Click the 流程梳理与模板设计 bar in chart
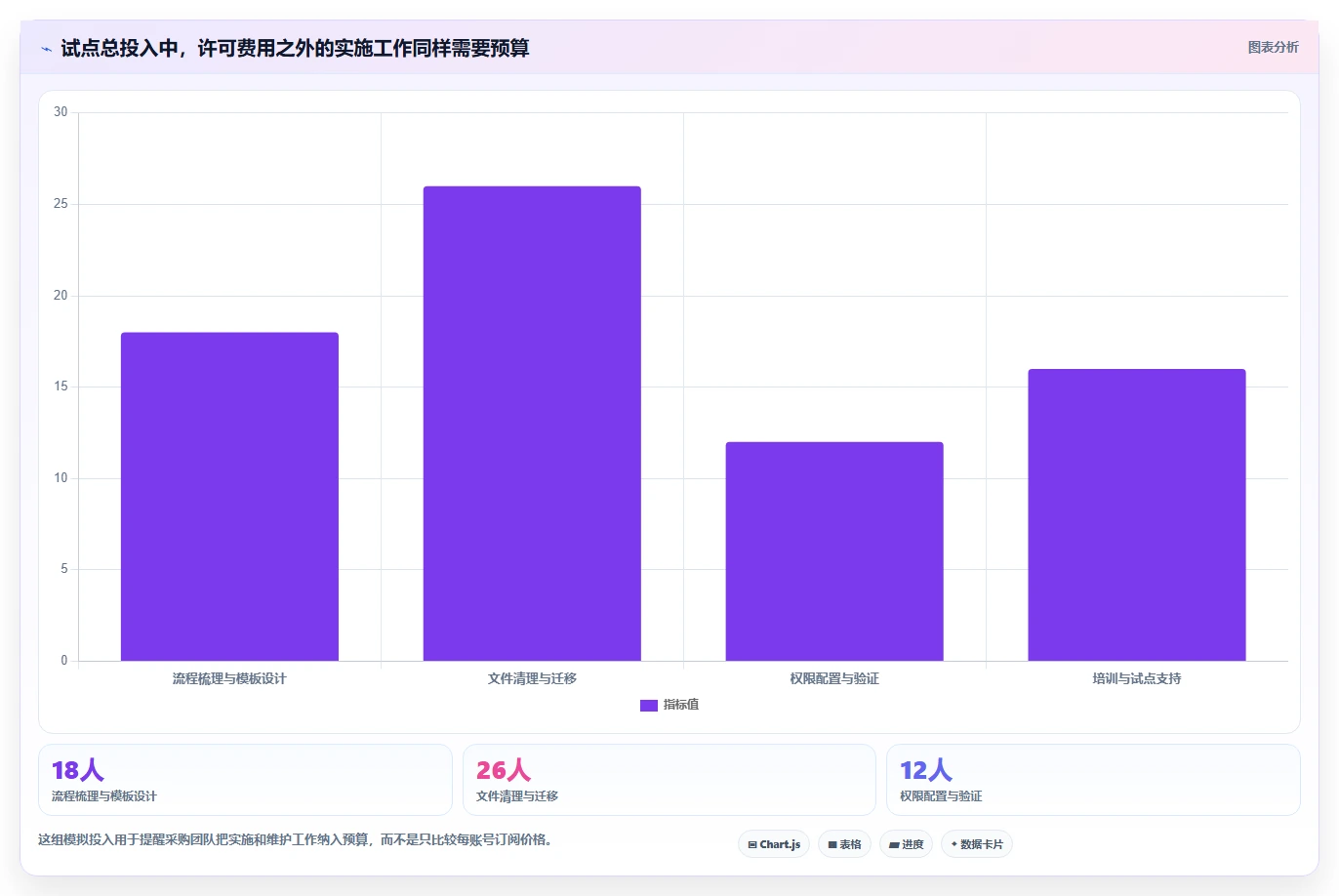Screen dimensions: 1339x896 229,497
